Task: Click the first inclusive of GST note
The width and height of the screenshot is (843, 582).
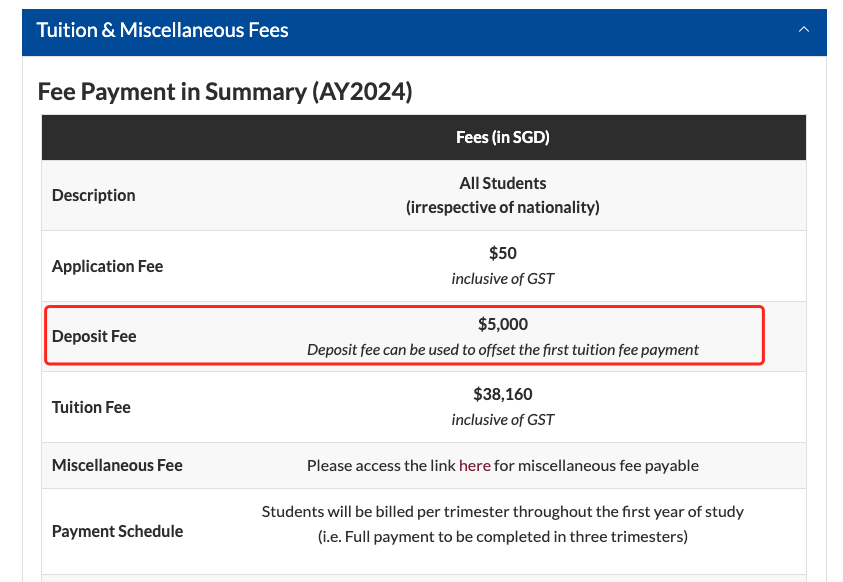Action: (503, 278)
